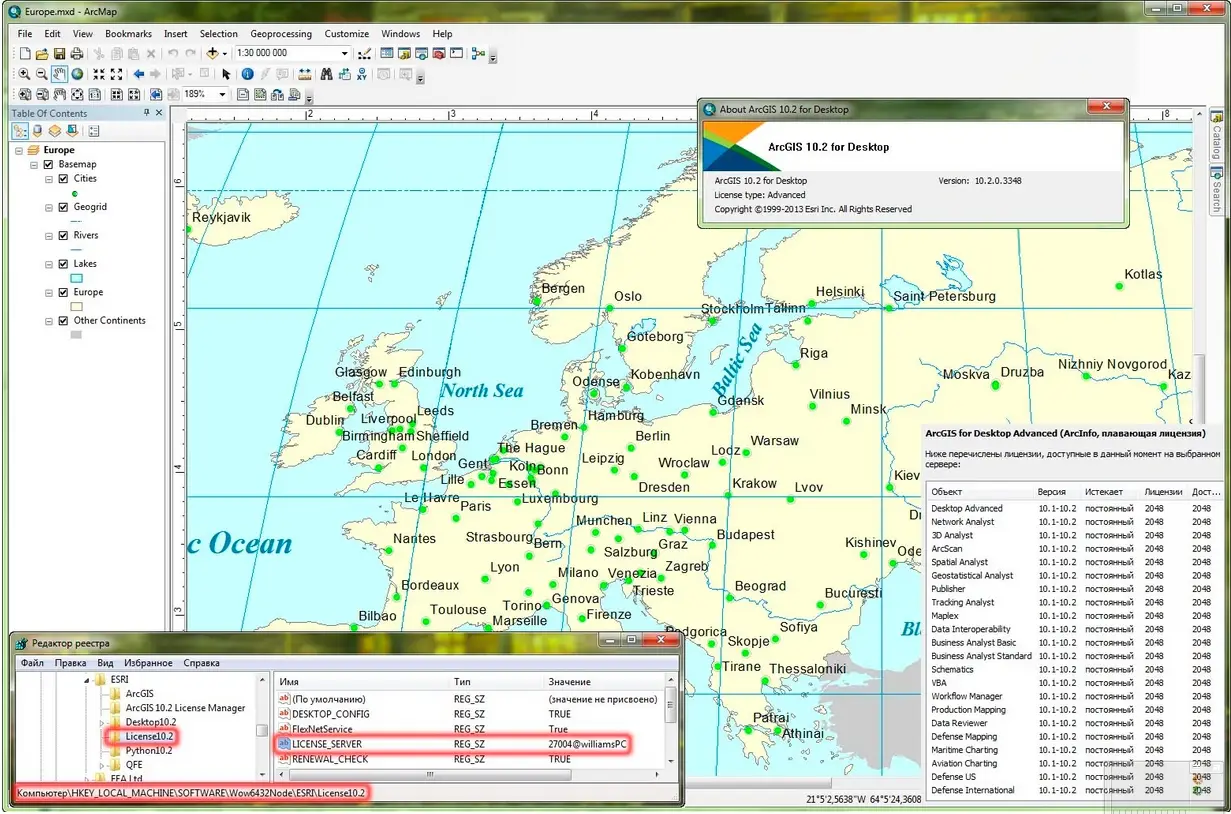Open a map with the Open folder icon
Screen dimensions: 1231x814
[41, 53]
